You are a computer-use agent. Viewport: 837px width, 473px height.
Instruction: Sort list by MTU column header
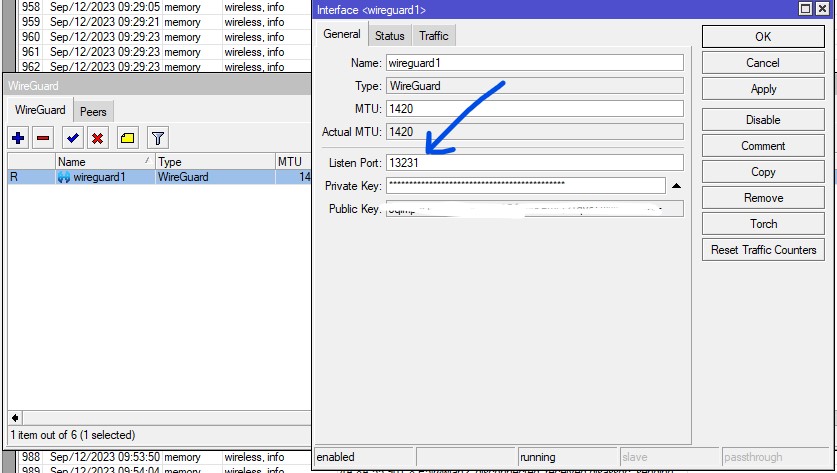pos(293,161)
